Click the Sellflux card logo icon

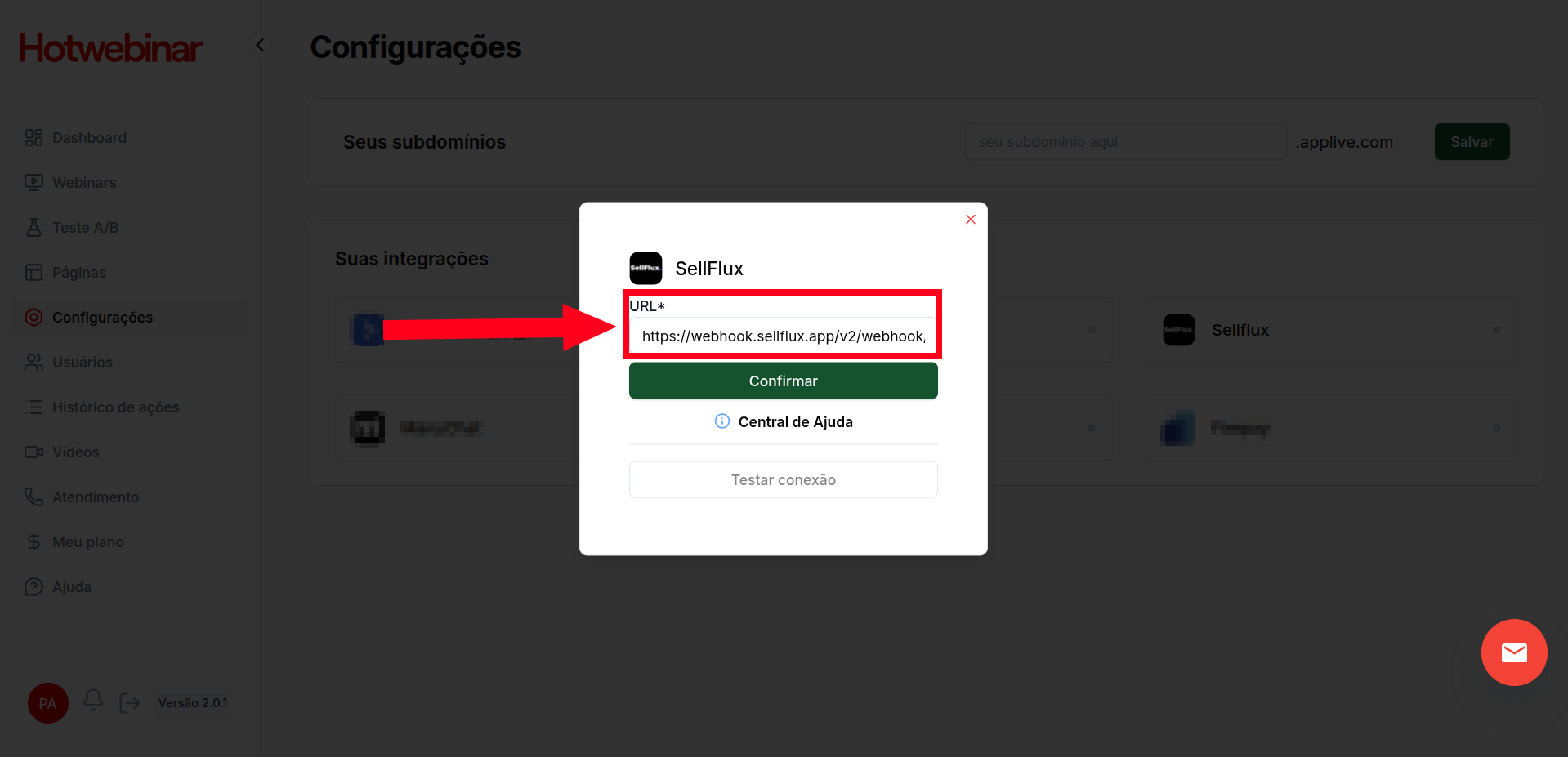point(1179,330)
